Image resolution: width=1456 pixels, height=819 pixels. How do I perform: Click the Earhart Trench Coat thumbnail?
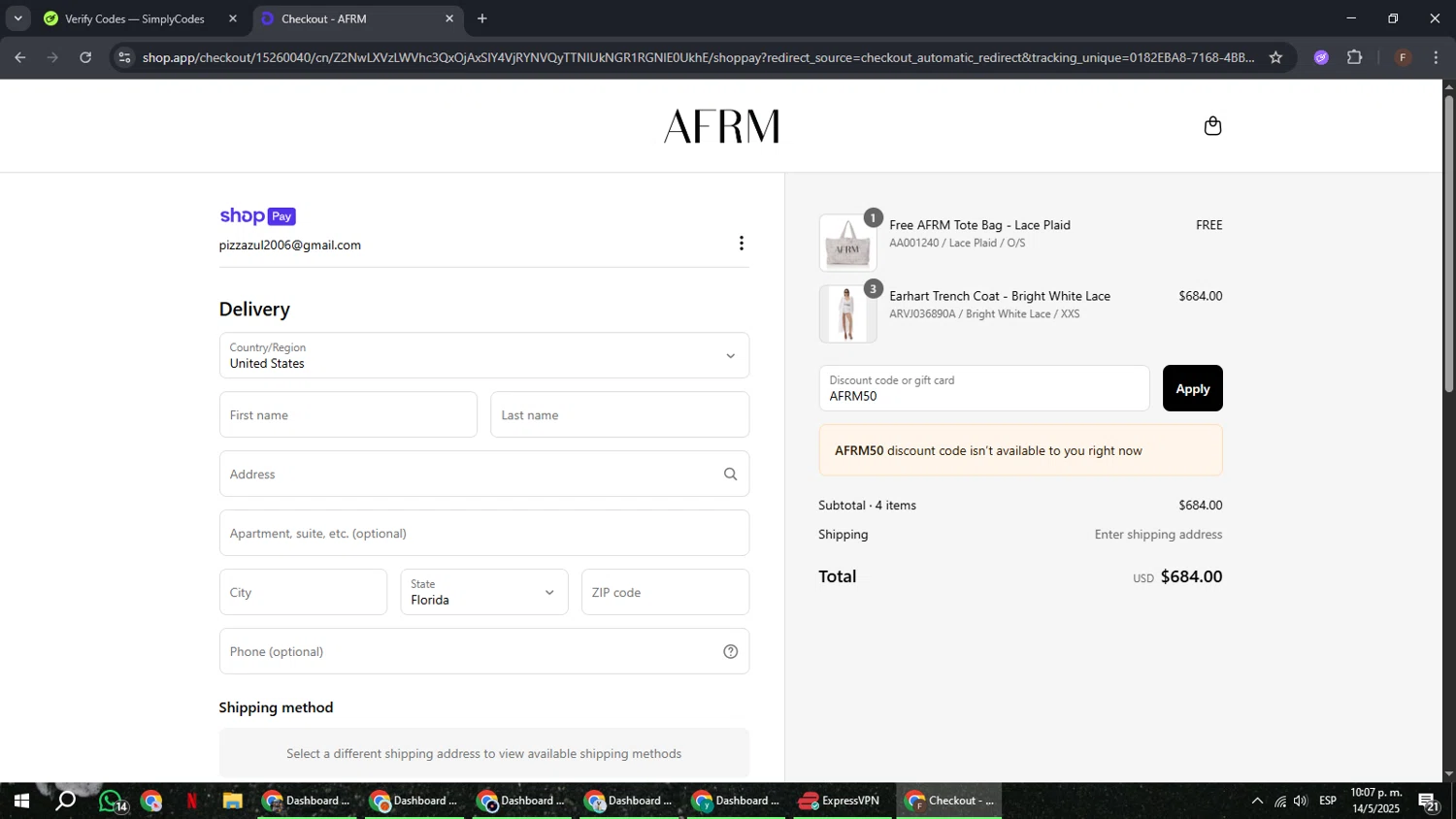[x=847, y=313]
